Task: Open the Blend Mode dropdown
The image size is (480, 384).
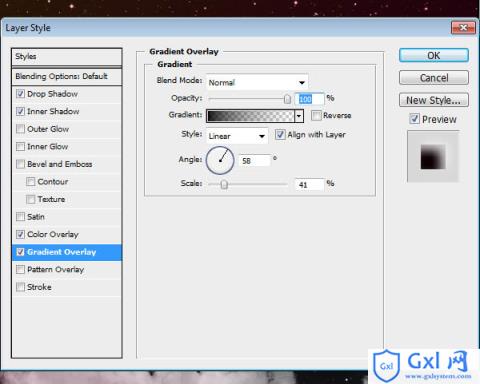Action: tap(257, 82)
